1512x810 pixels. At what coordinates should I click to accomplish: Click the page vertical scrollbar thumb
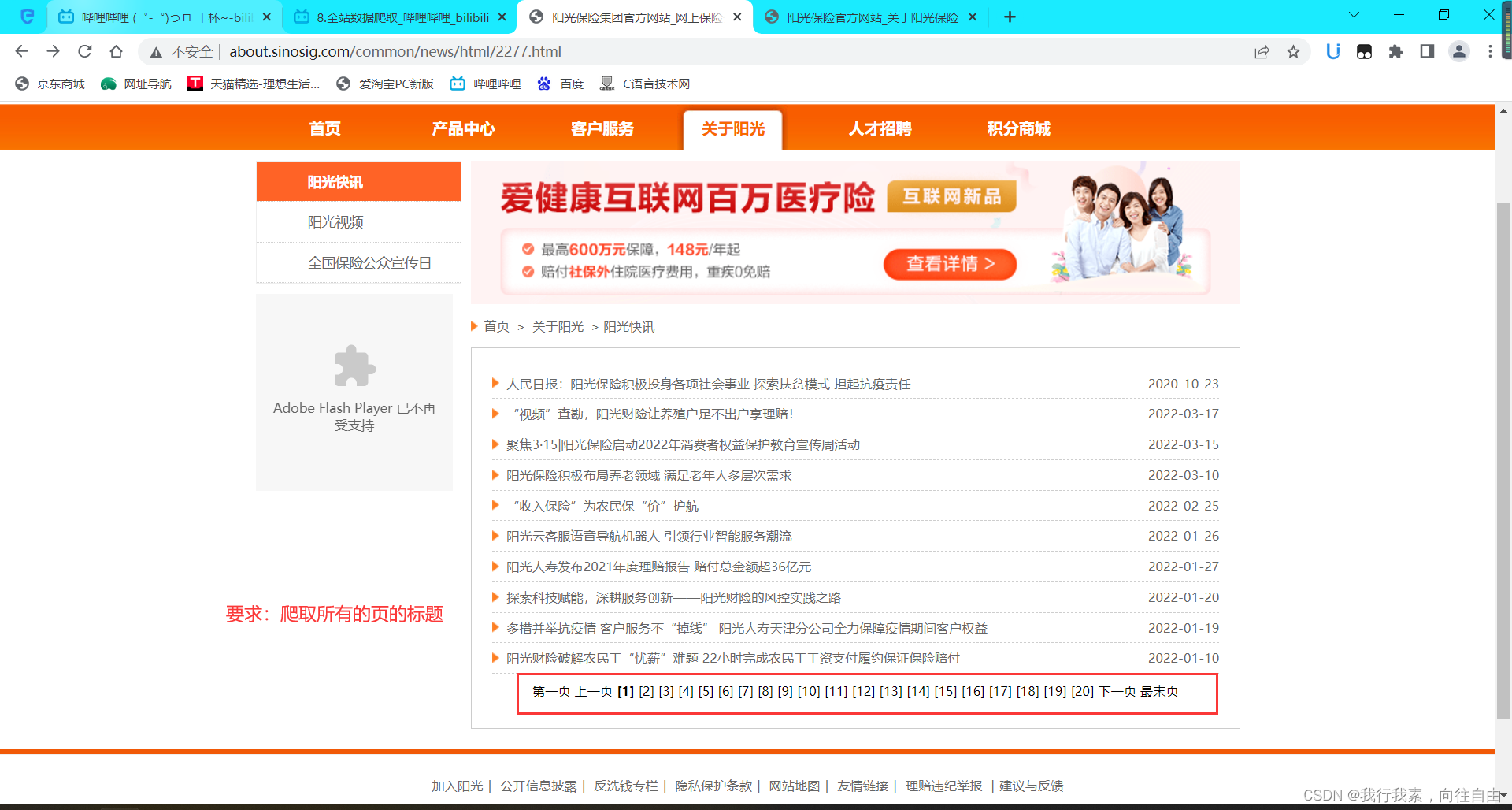(1503, 461)
